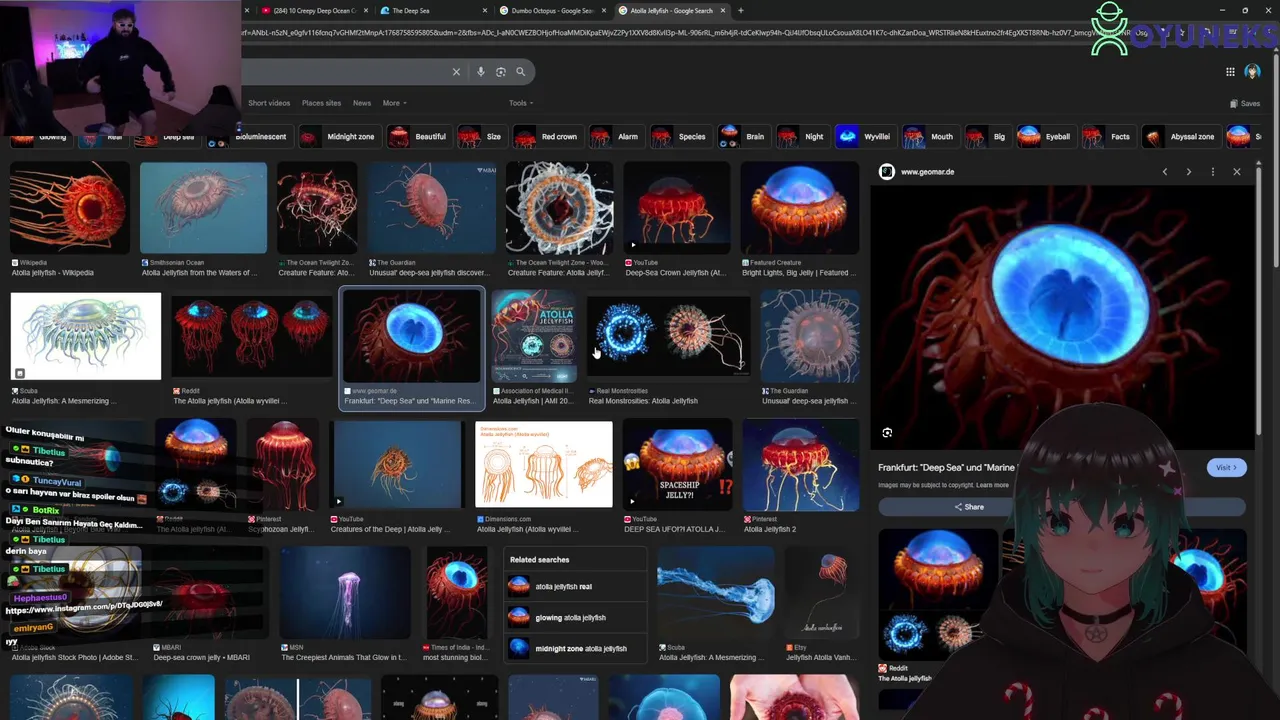Open Scuba 'A Mesmerizing' jellyfish illustration thumbnail
Viewport: 1280px width, 720px height.
tap(85, 337)
